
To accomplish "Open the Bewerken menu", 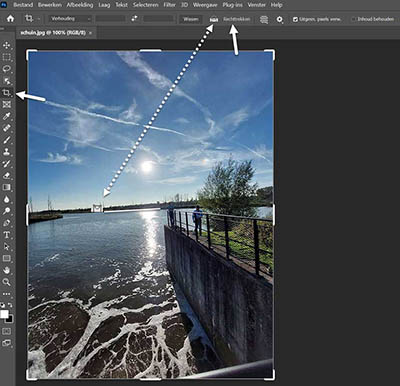I will coord(50,5).
